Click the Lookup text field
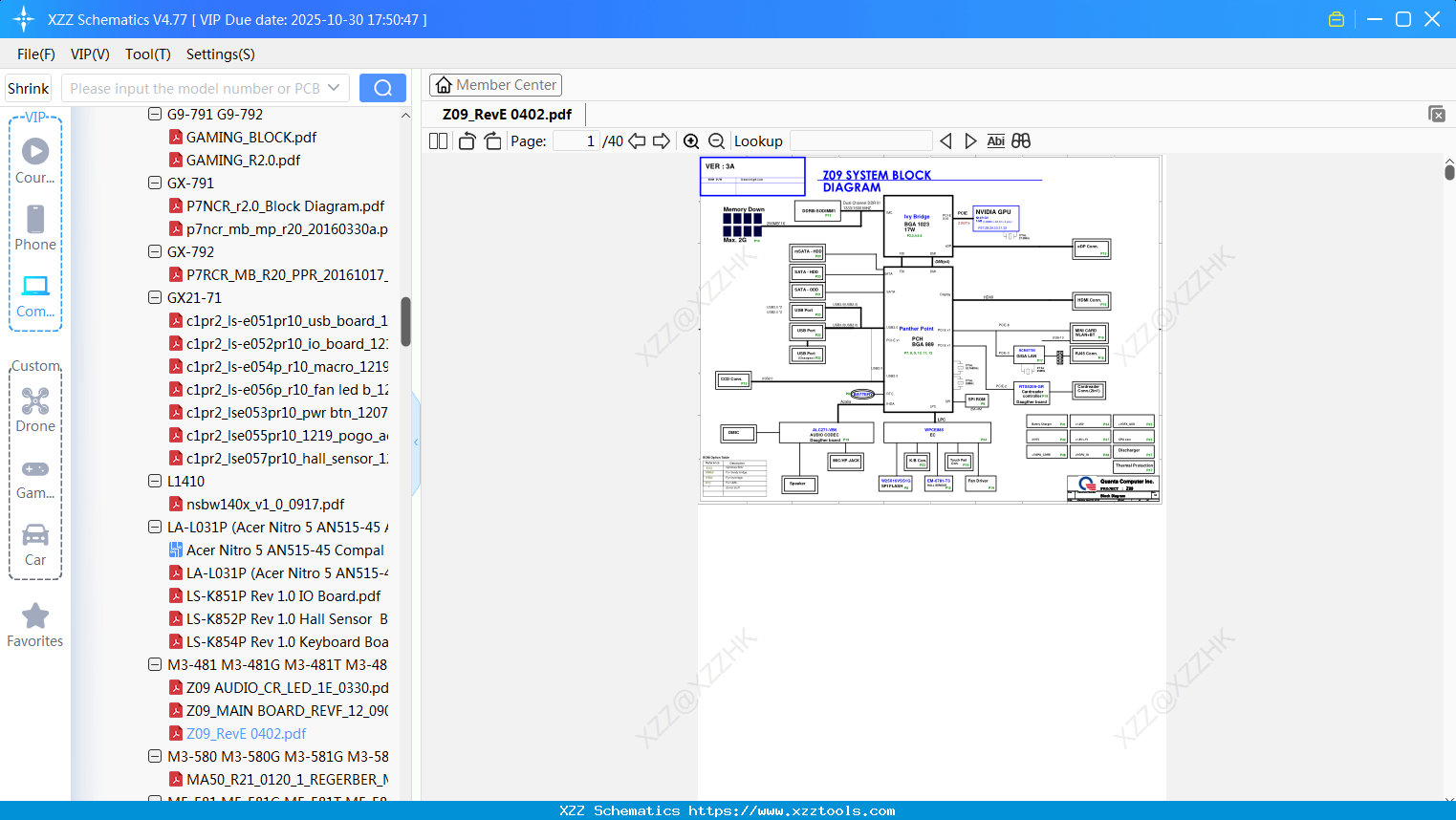 (x=860, y=140)
